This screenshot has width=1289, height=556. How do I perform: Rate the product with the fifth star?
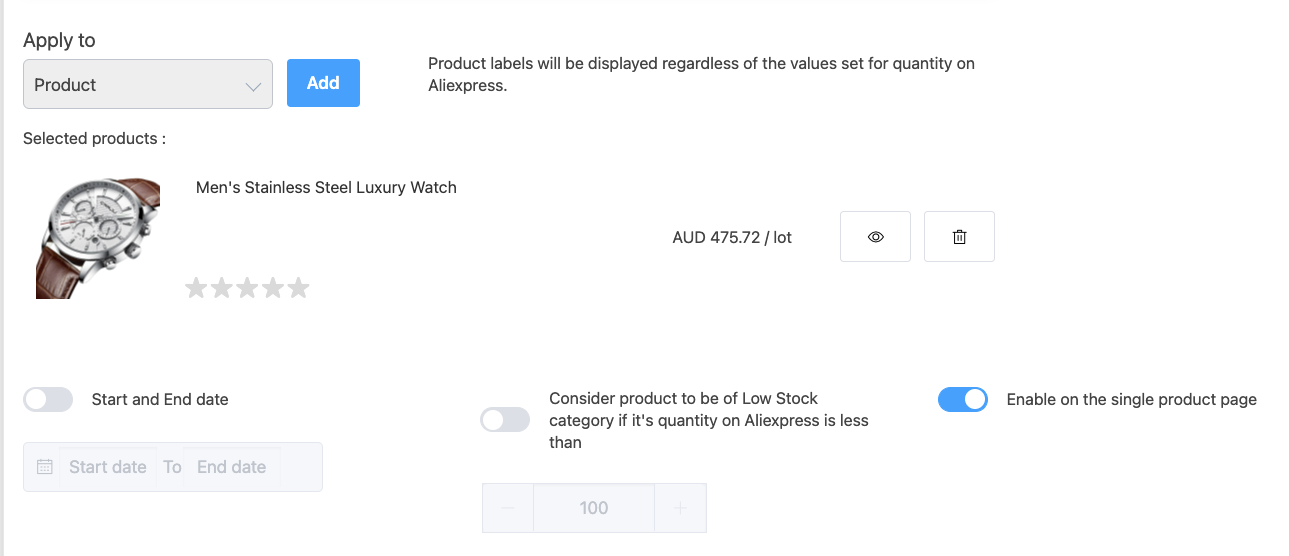click(x=298, y=289)
